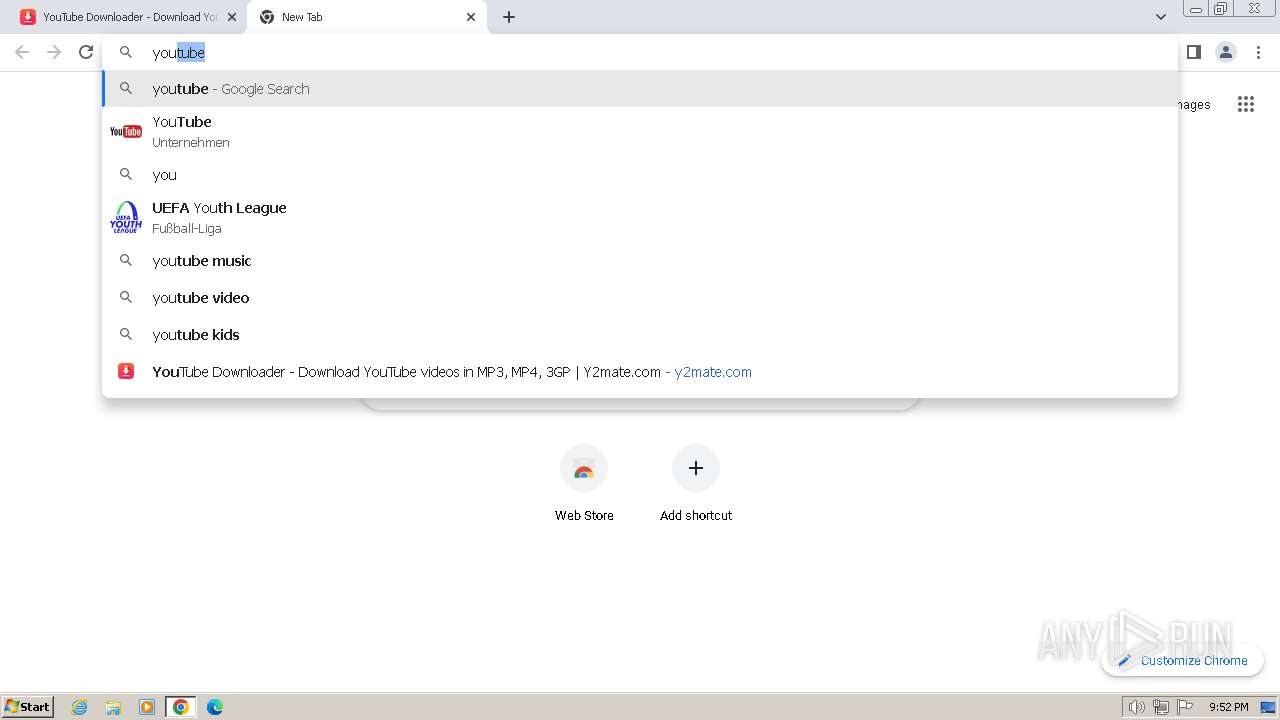Switch to the New Tab tab
This screenshot has width=1280, height=720.
click(x=366, y=17)
